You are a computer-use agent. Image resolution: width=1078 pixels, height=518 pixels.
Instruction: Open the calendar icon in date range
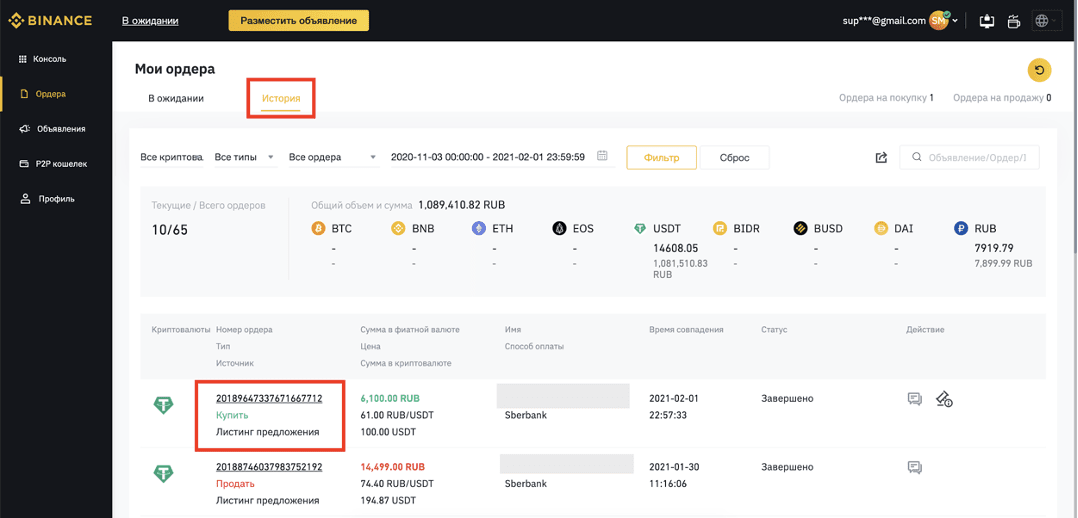pos(602,156)
